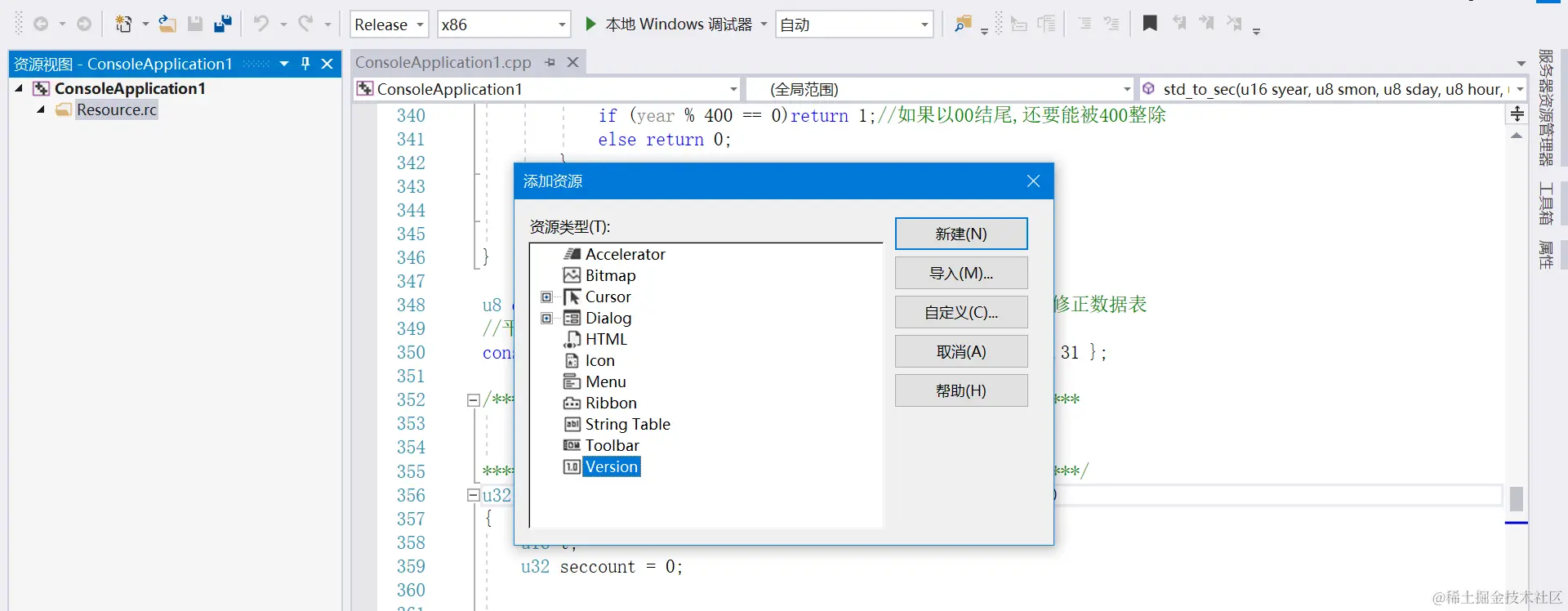Click the 自定义(C)... button
This screenshot has width=1568, height=611.
pos(961,312)
